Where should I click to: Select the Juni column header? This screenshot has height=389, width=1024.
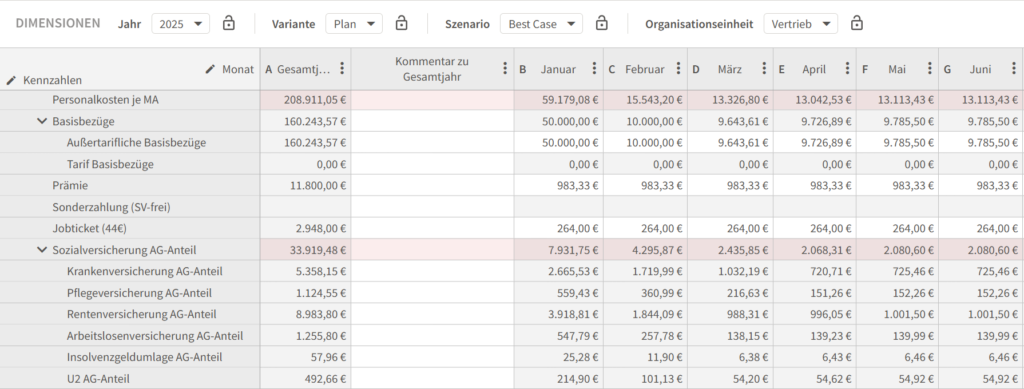coord(980,69)
